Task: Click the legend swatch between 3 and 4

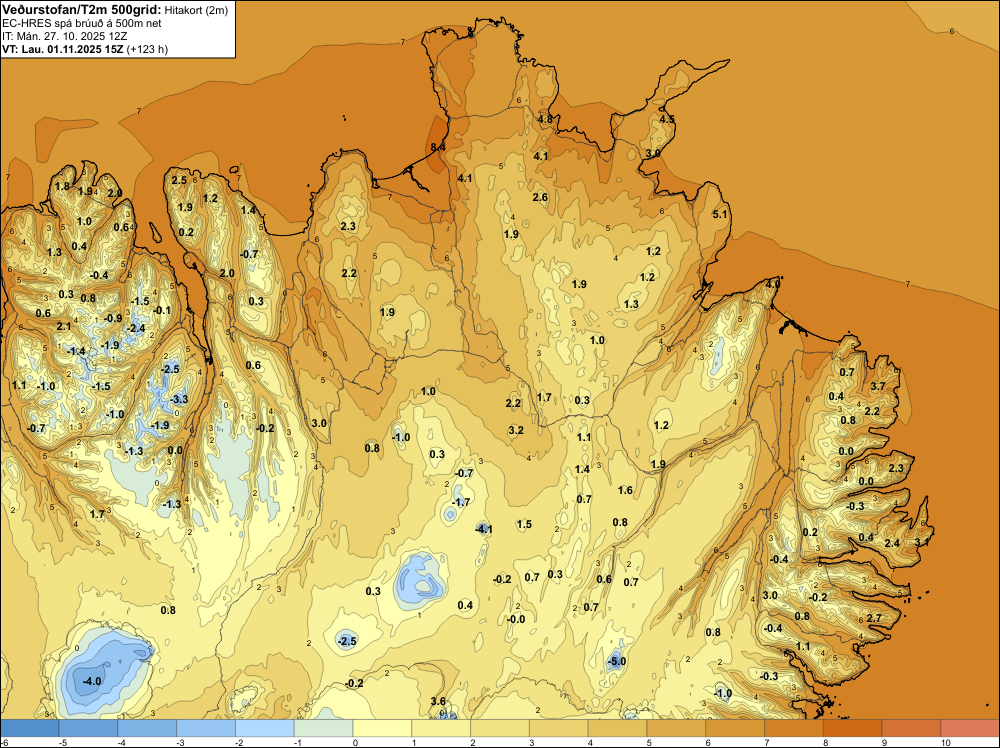Action: point(559,728)
